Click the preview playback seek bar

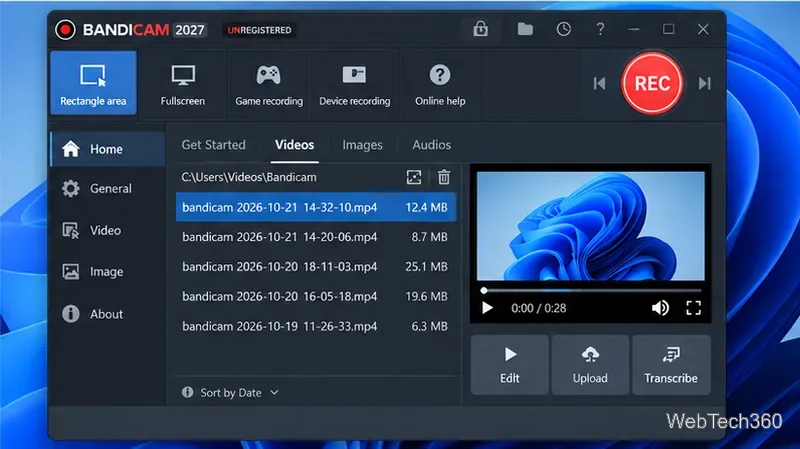tap(592, 290)
